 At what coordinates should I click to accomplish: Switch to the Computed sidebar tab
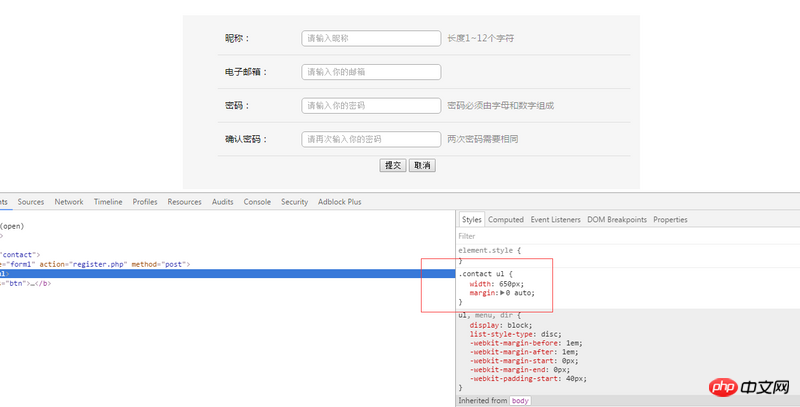click(x=506, y=220)
